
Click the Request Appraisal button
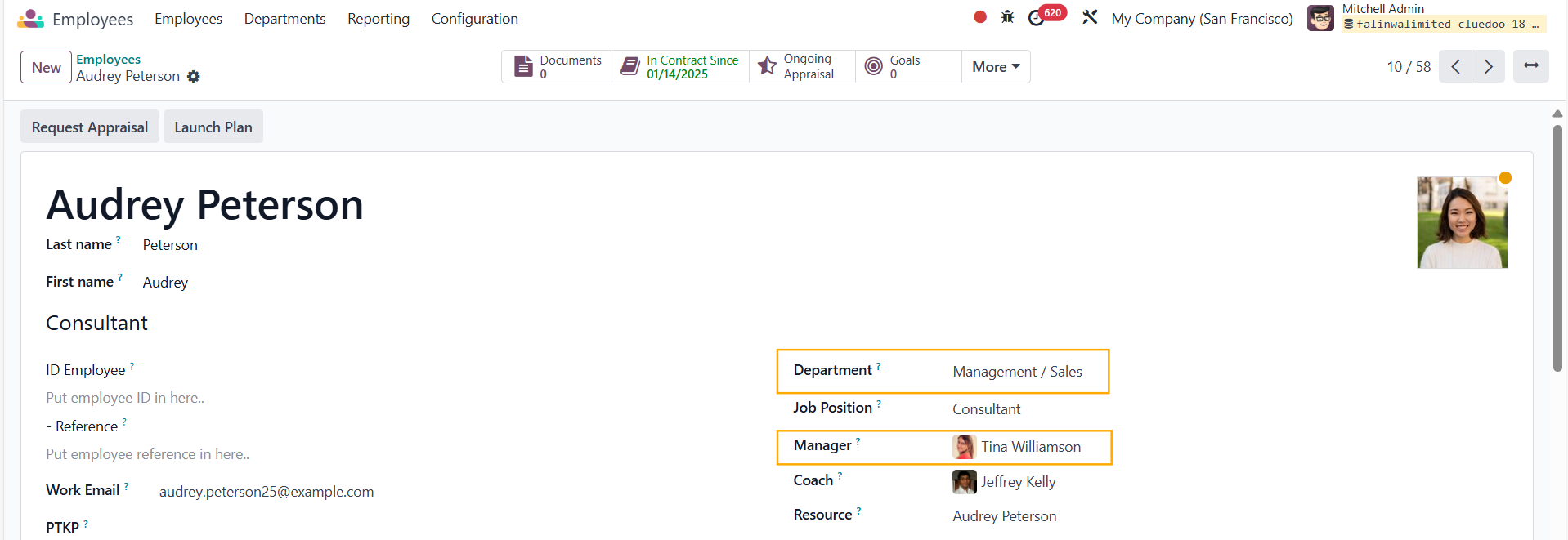[x=90, y=127]
